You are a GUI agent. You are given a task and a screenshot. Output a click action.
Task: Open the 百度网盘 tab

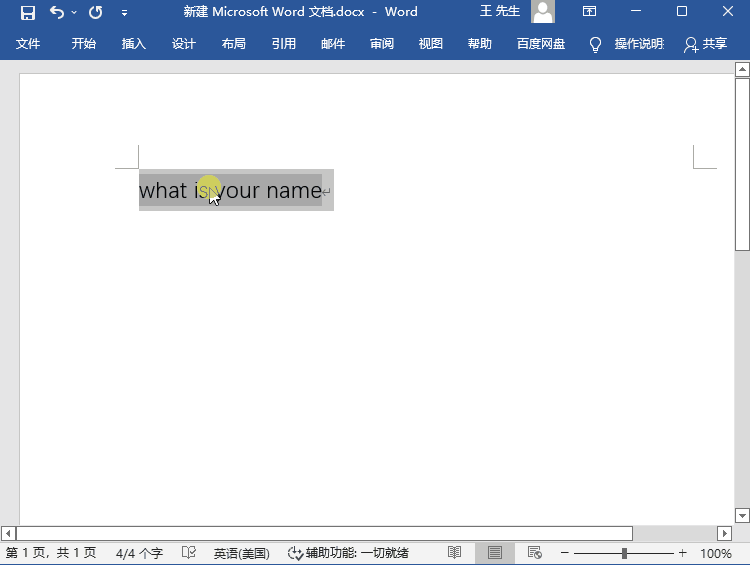[x=541, y=44]
